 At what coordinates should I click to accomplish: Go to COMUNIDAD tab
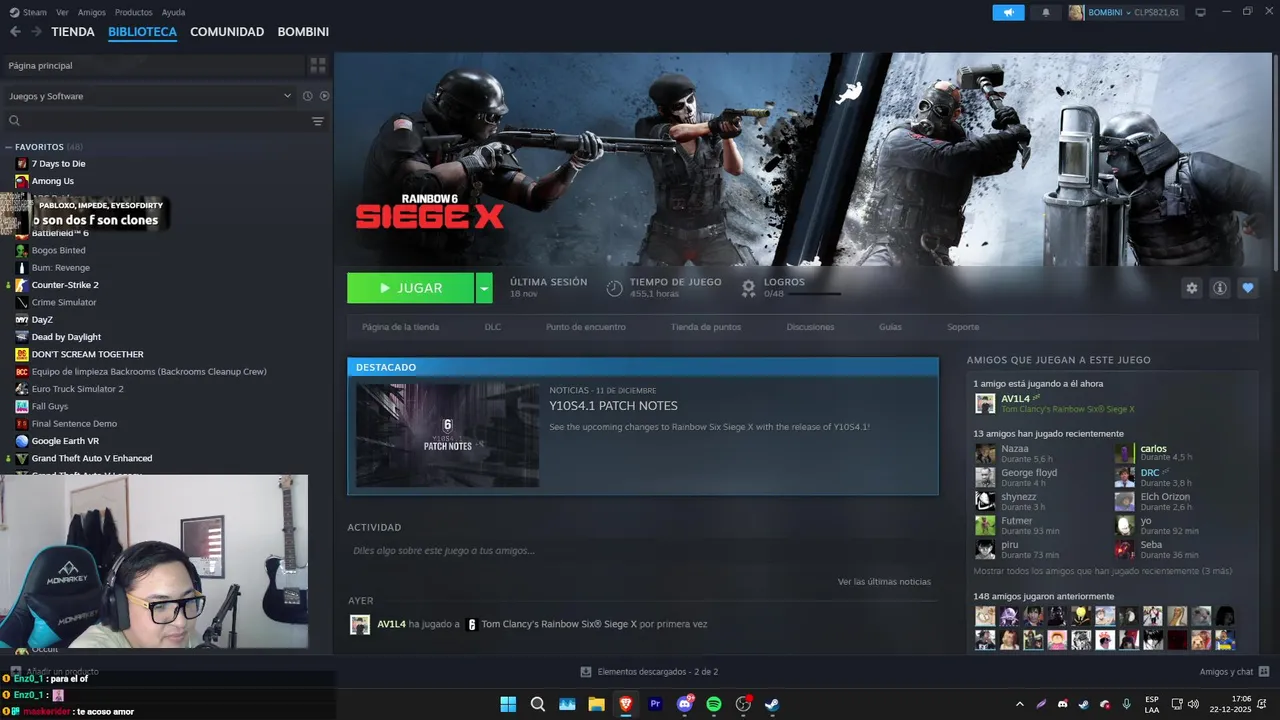pos(227,32)
